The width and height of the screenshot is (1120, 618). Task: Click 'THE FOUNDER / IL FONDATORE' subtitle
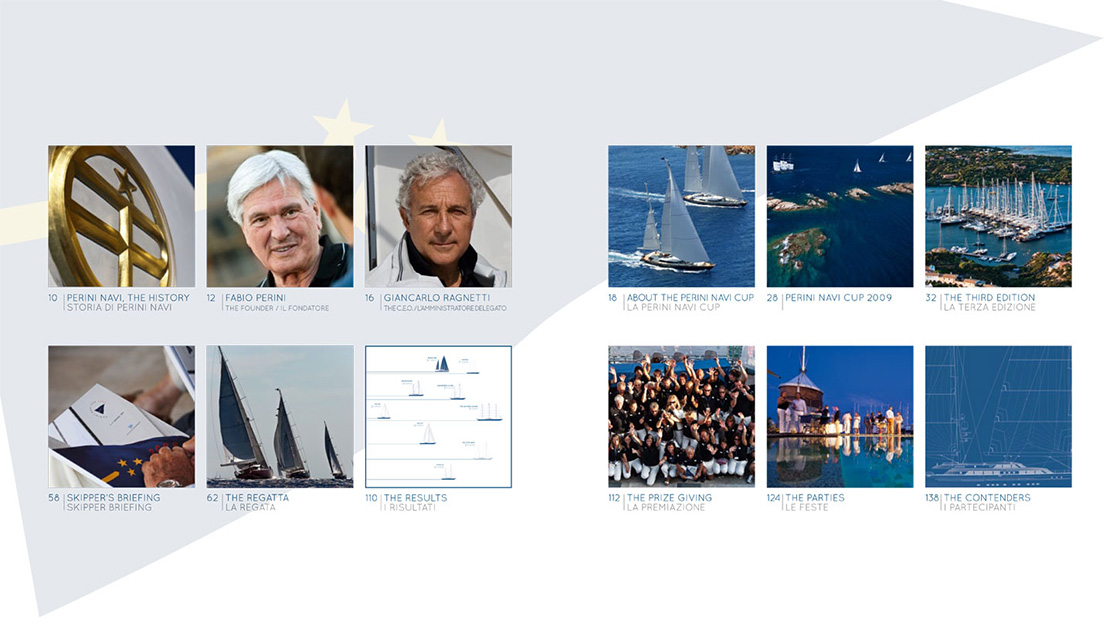[x=277, y=308]
